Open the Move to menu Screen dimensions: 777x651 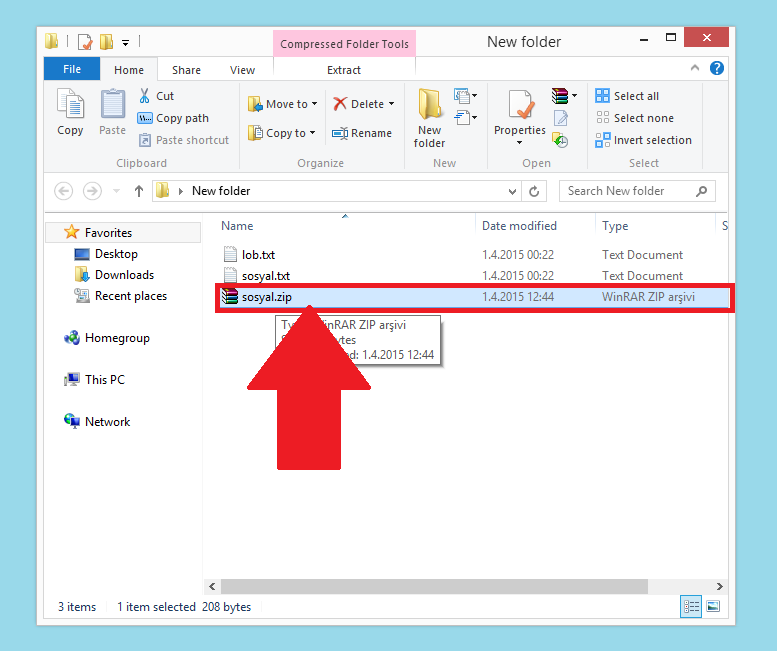282,104
